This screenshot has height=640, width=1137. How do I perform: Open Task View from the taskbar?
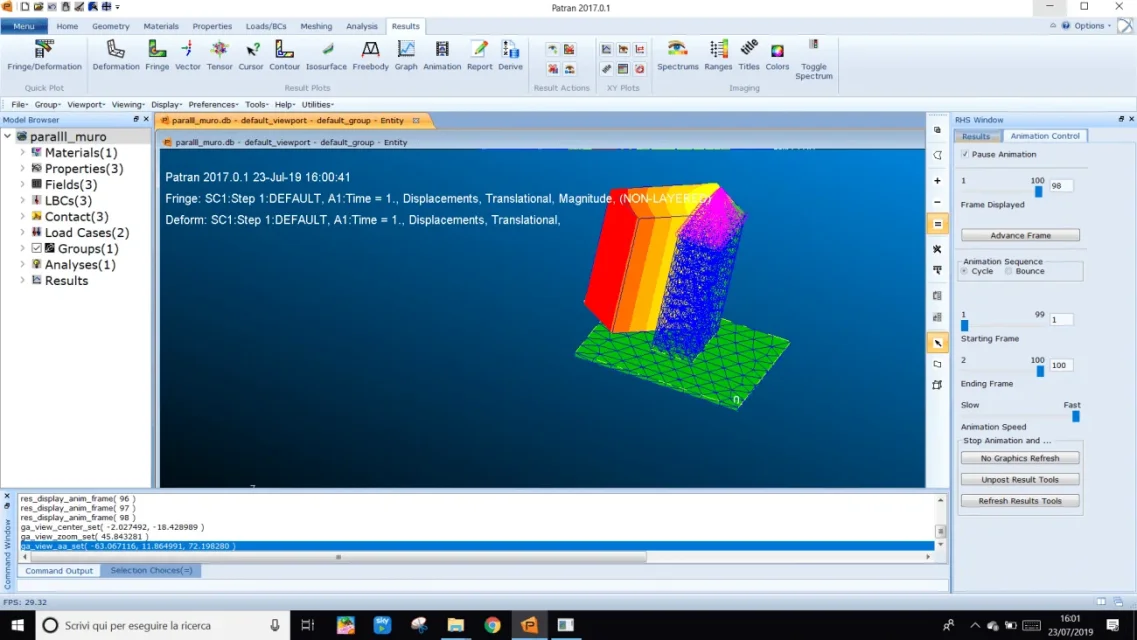coord(307,625)
